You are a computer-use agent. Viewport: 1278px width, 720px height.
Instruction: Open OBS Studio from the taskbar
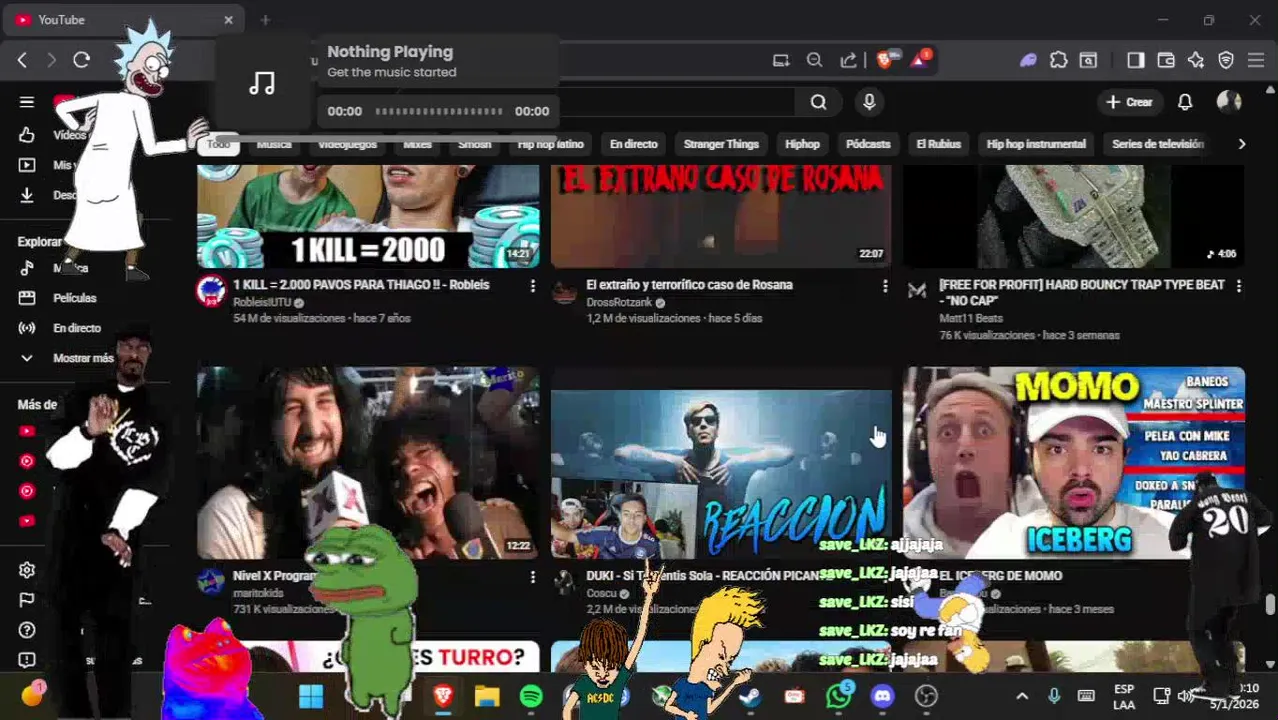[926, 696]
